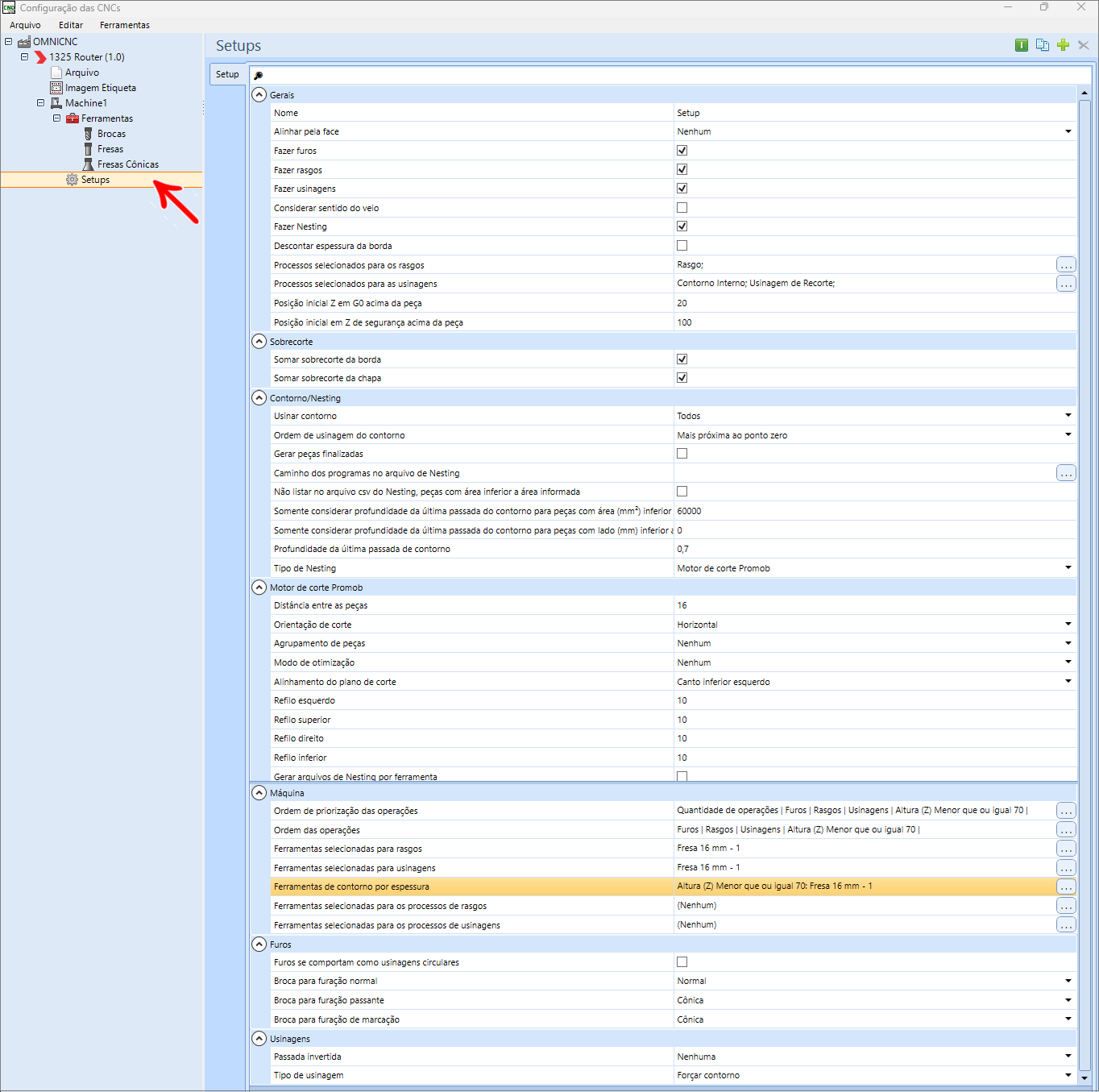Click the green toolbar icon in the Setups header
Image resolution: width=1099 pixels, height=1092 pixels.
click(x=1022, y=45)
